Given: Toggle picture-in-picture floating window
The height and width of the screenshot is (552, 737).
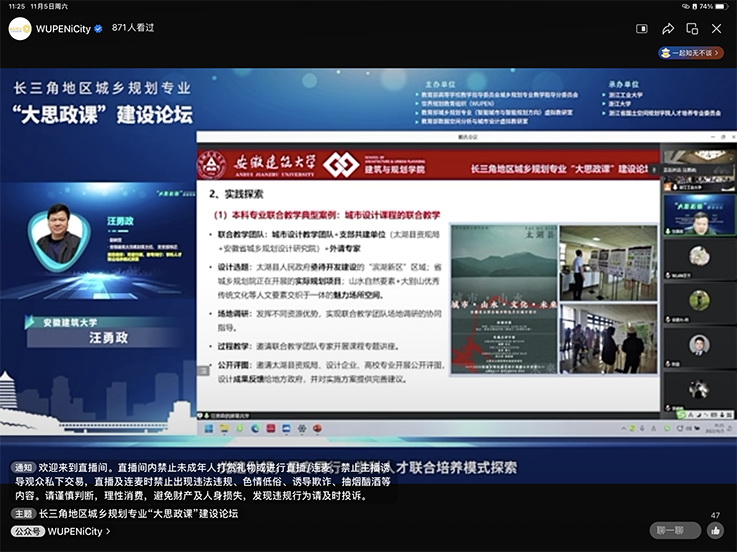Looking at the screenshot, I should [x=643, y=29].
